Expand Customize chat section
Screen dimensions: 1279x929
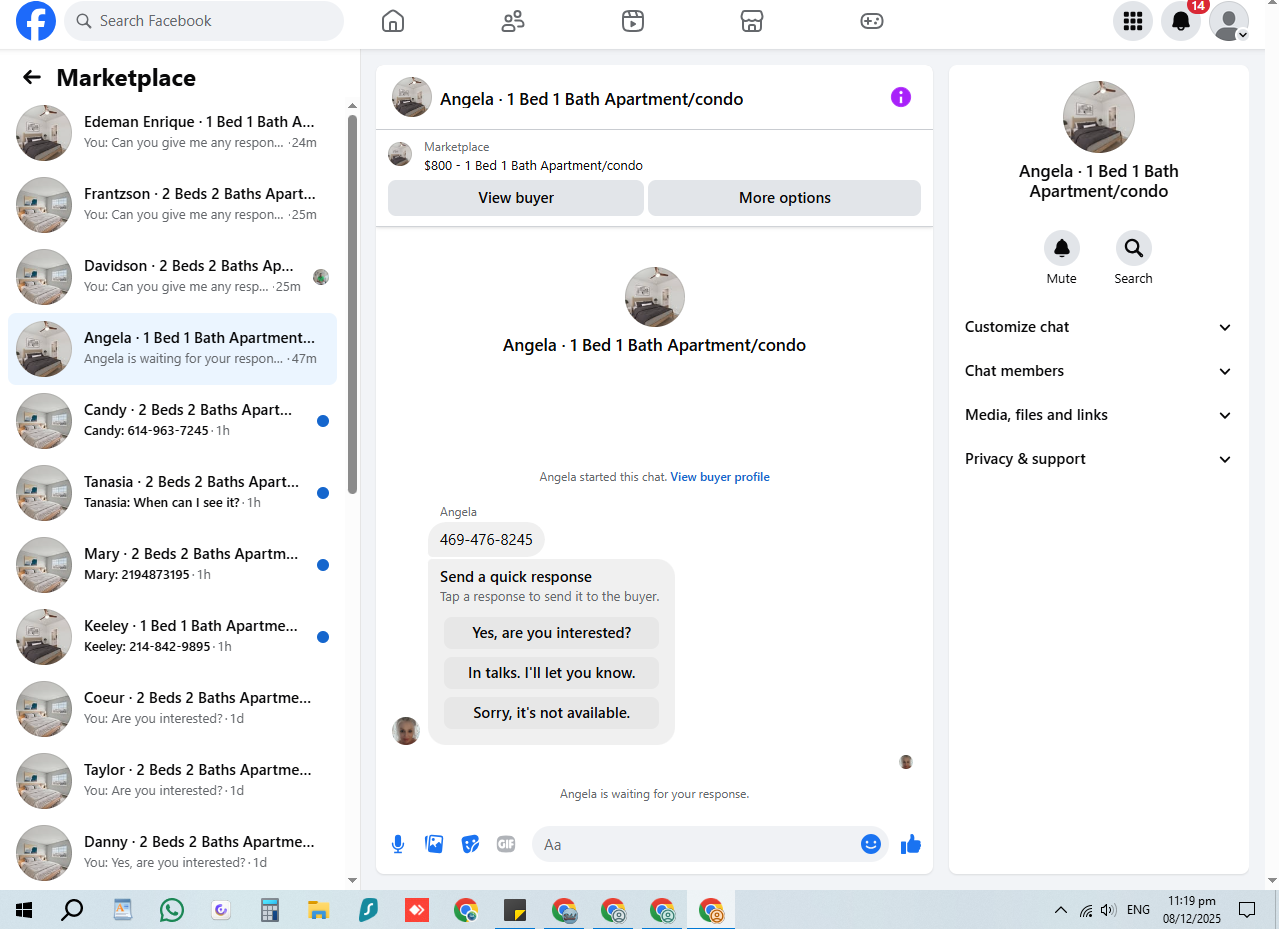click(x=1098, y=327)
